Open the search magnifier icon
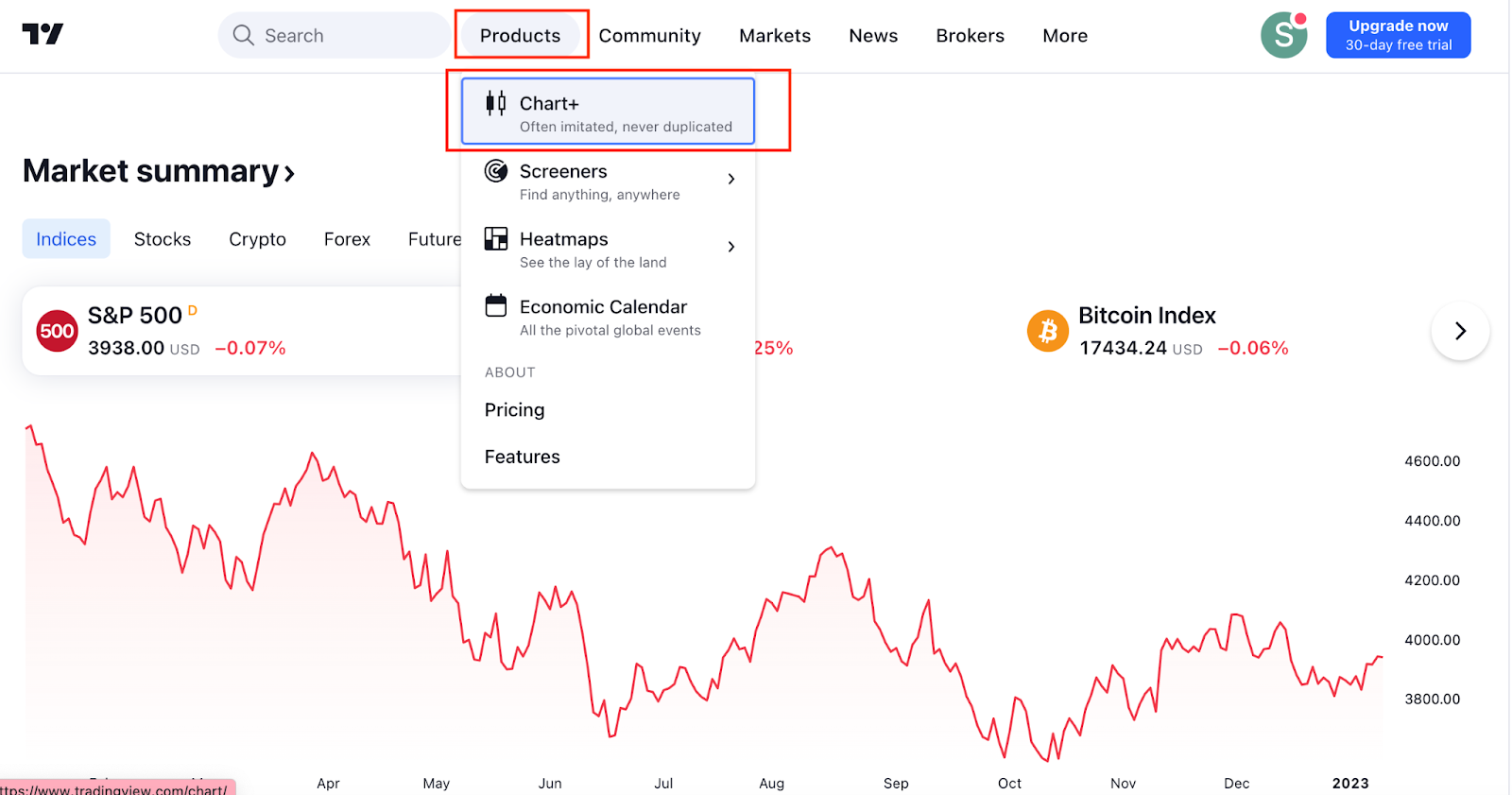The image size is (1512, 795). pyautogui.click(x=243, y=35)
